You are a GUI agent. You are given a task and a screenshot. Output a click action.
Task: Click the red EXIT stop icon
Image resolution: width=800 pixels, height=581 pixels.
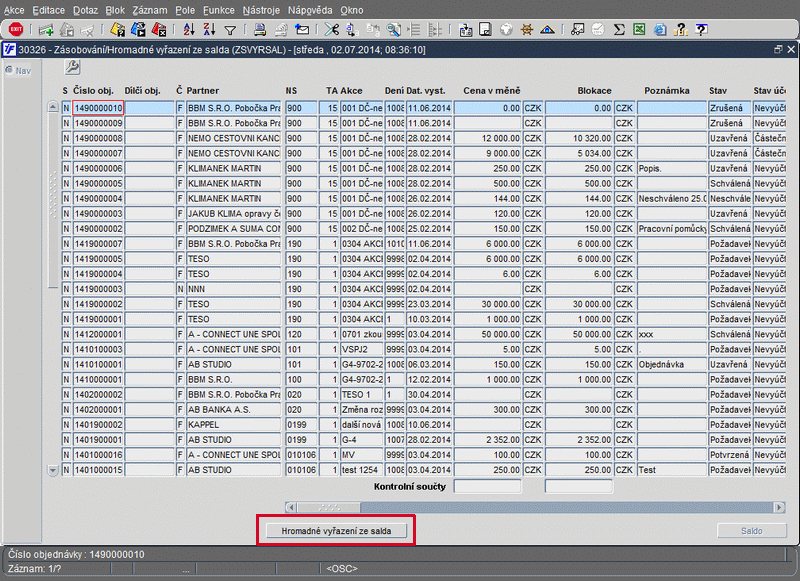16,30
